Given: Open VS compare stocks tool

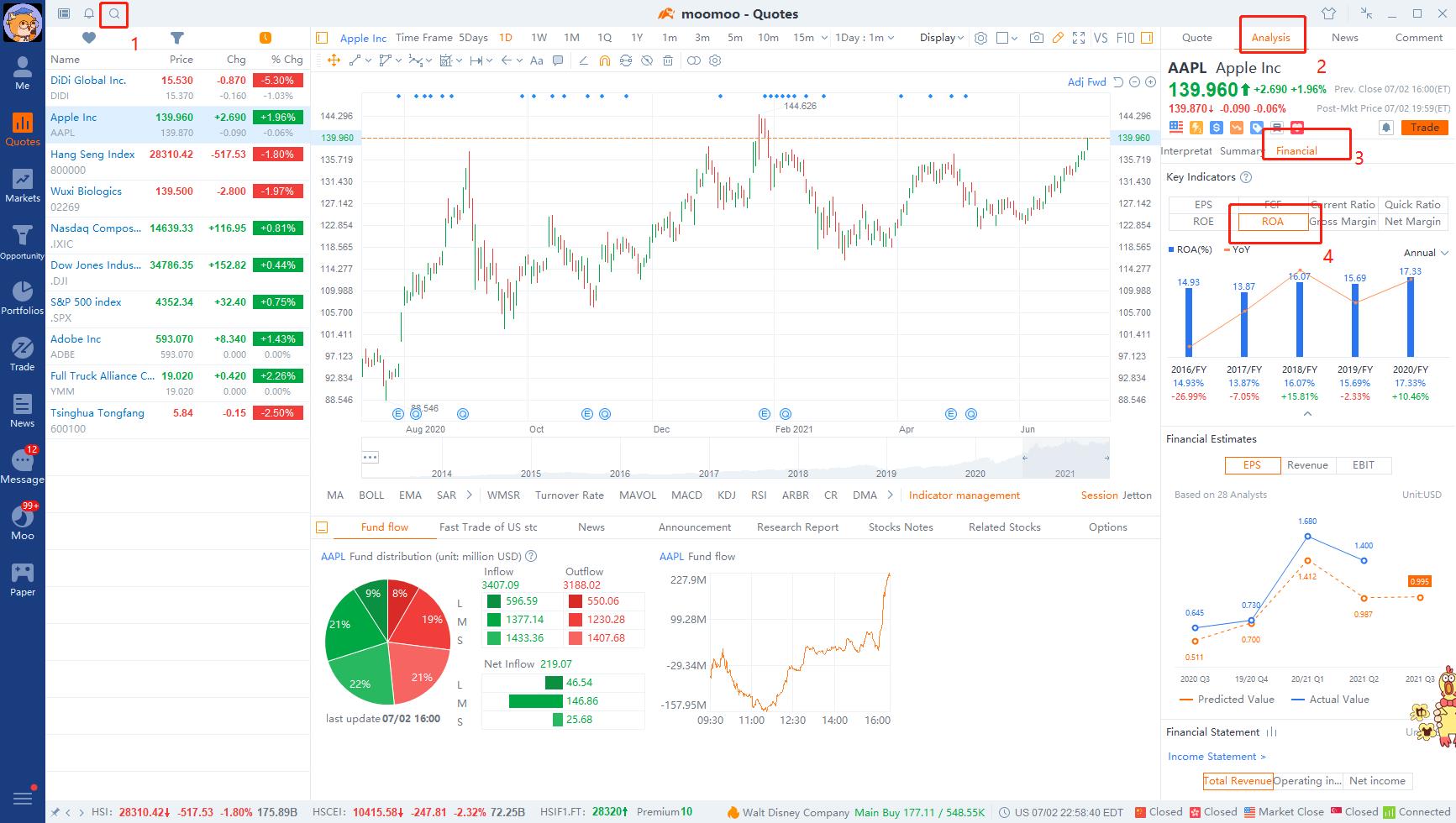Looking at the screenshot, I should [x=1101, y=38].
